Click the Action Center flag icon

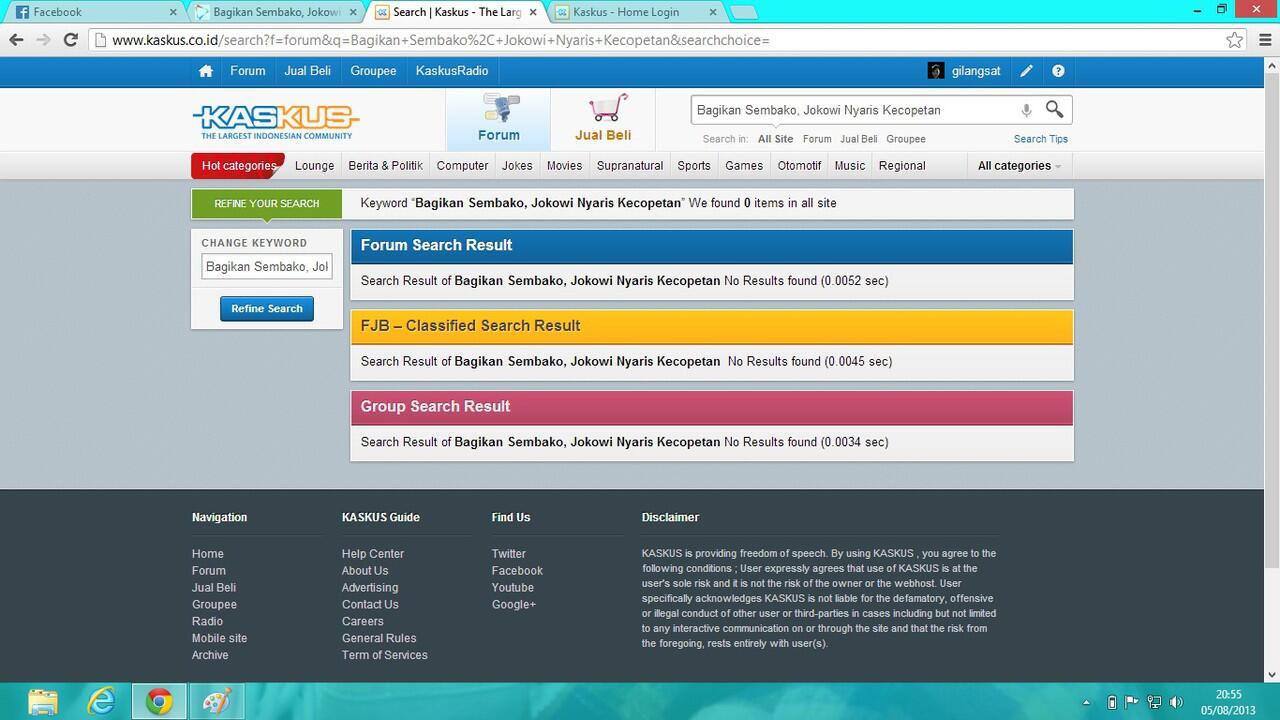click(x=1132, y=702)
